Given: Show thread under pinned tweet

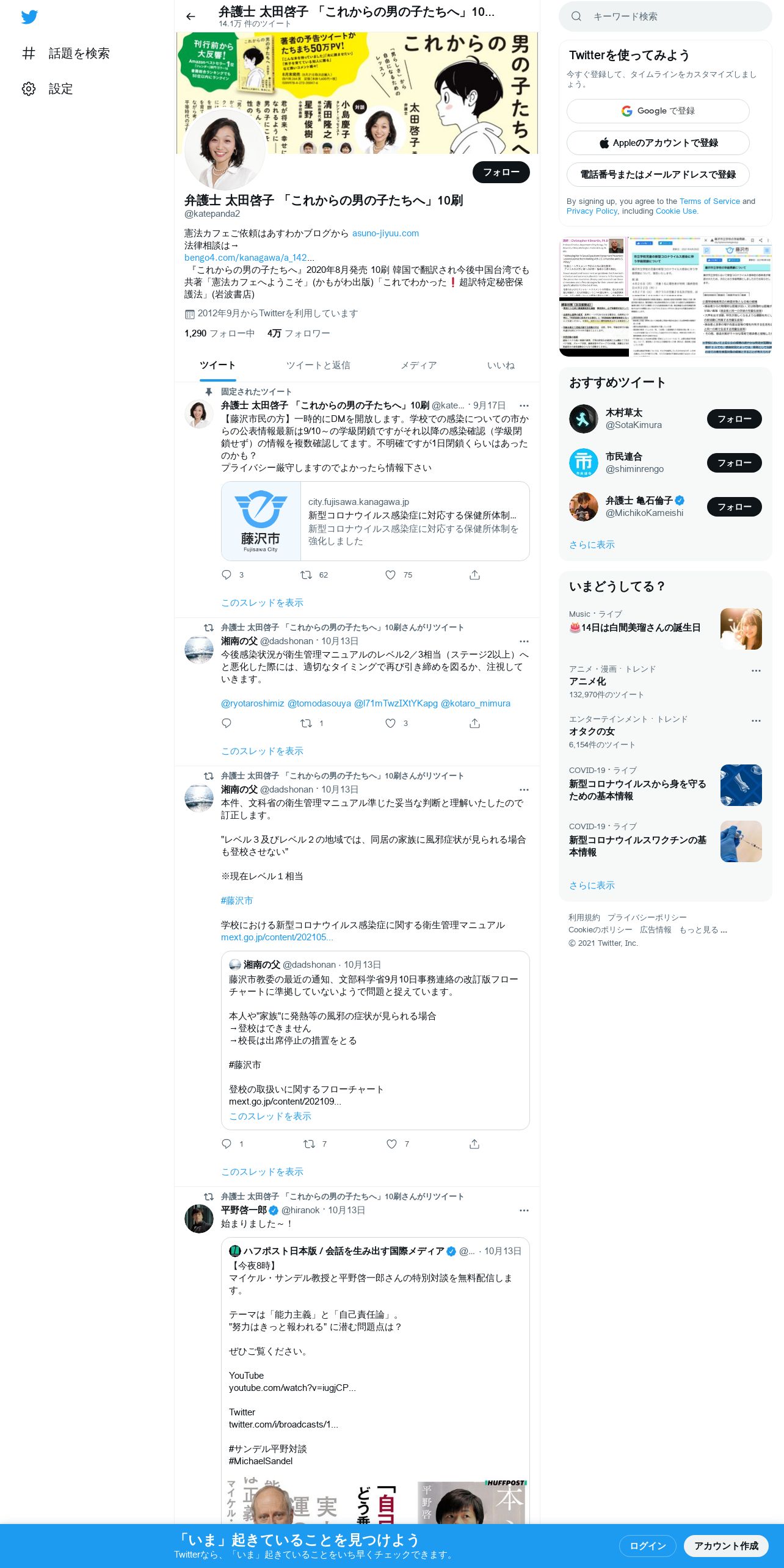Looking at the screenshot, I should tap(262, 603).
